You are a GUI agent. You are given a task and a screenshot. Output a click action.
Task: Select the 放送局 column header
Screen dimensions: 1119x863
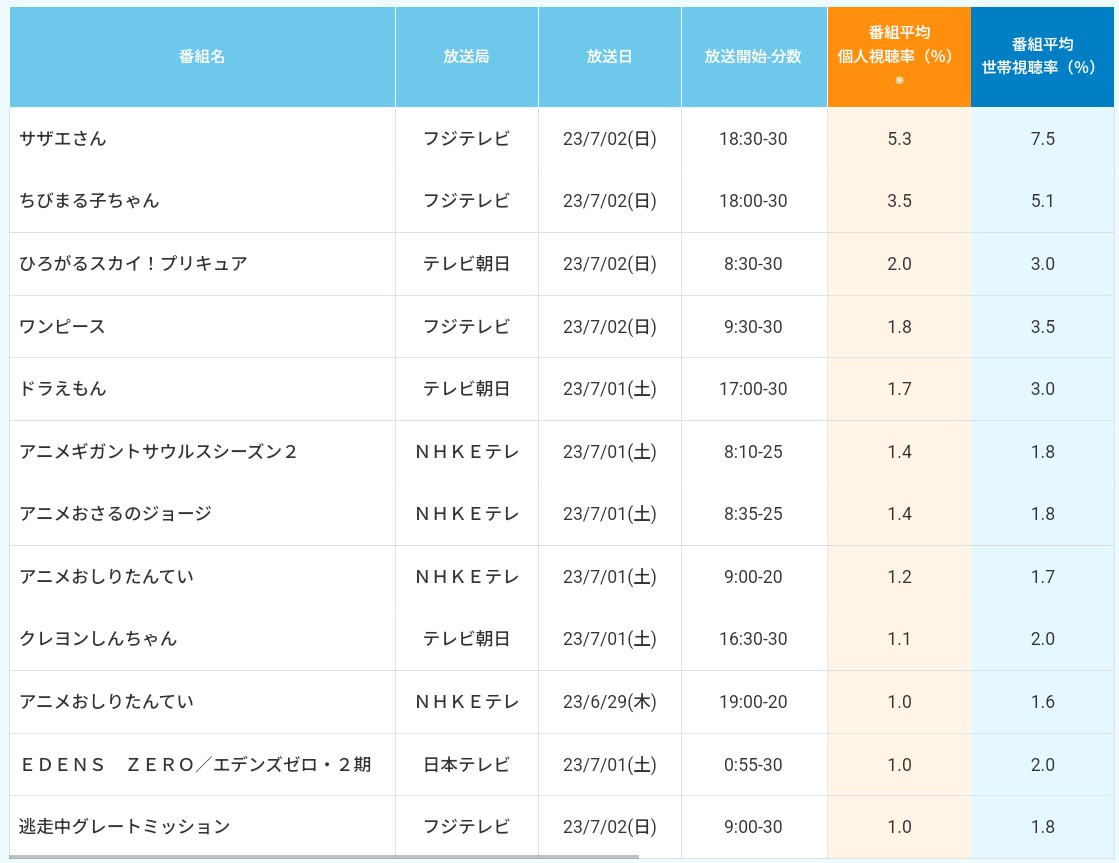[x=467, y=56]
